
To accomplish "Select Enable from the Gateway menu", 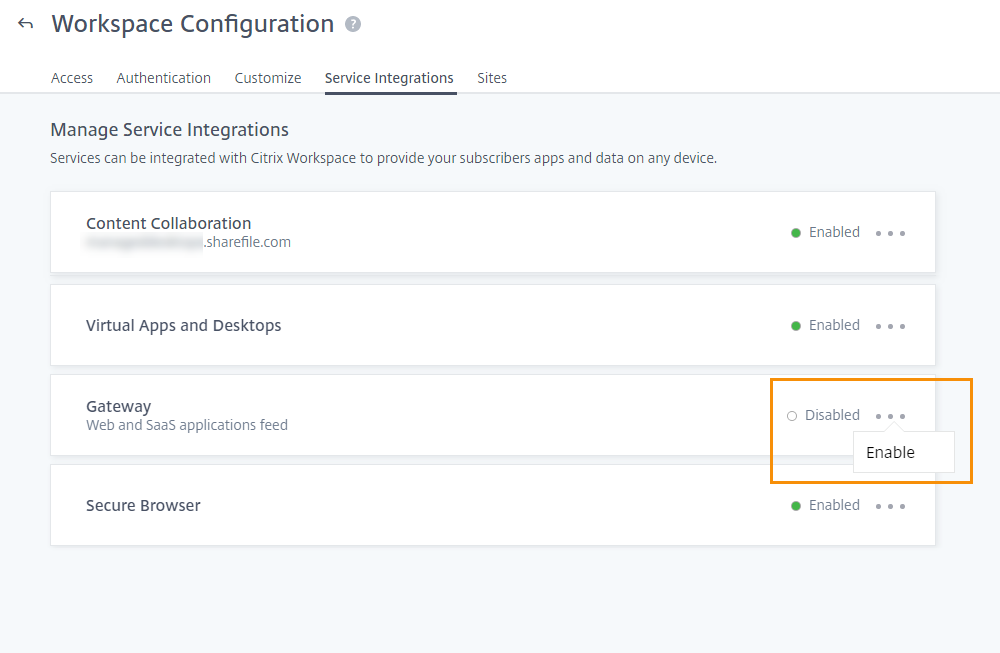I will (891, 452).
